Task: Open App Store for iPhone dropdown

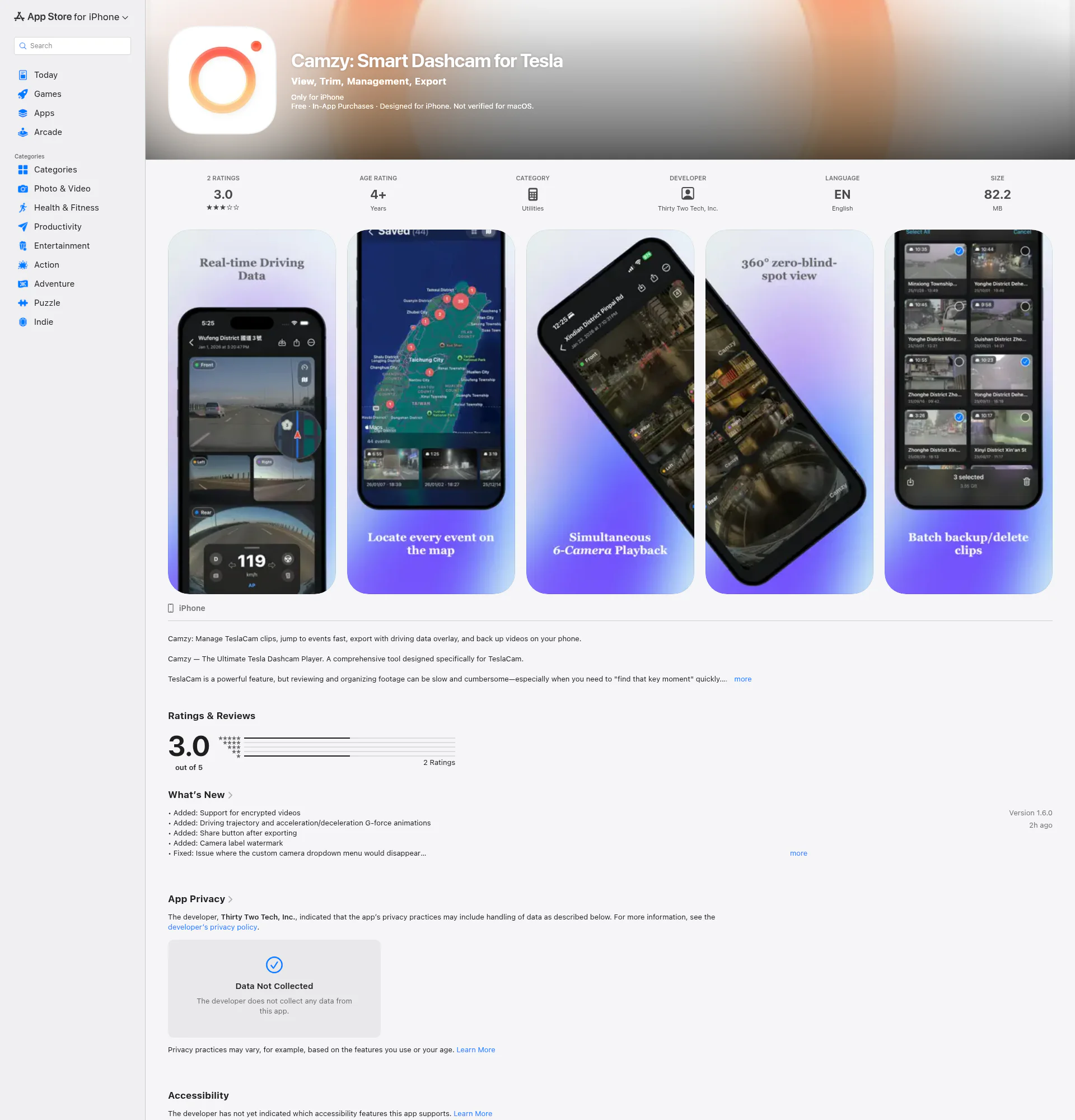Action: point(72,17)
